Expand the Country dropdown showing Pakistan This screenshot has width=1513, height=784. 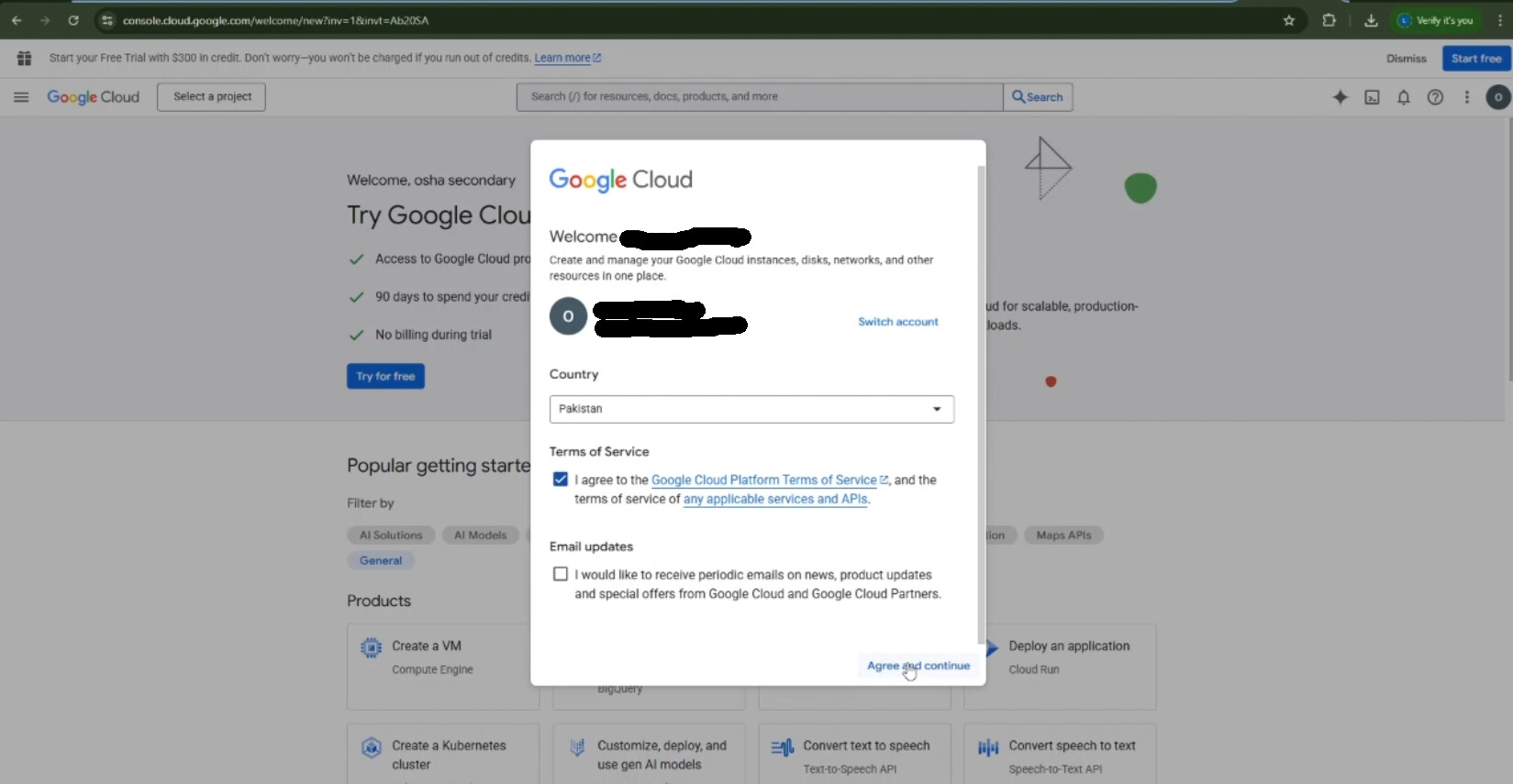pos(751,409)
